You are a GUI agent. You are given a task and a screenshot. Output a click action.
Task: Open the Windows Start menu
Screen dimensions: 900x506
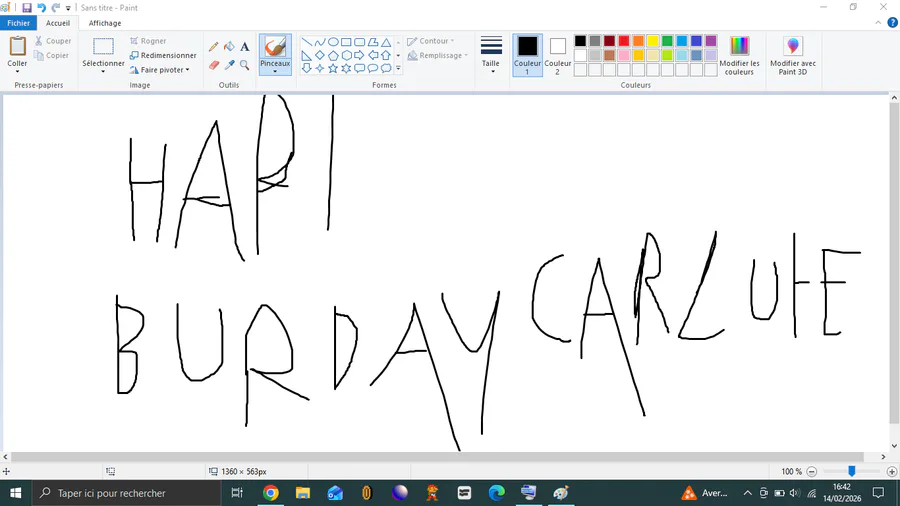point(15,493)
